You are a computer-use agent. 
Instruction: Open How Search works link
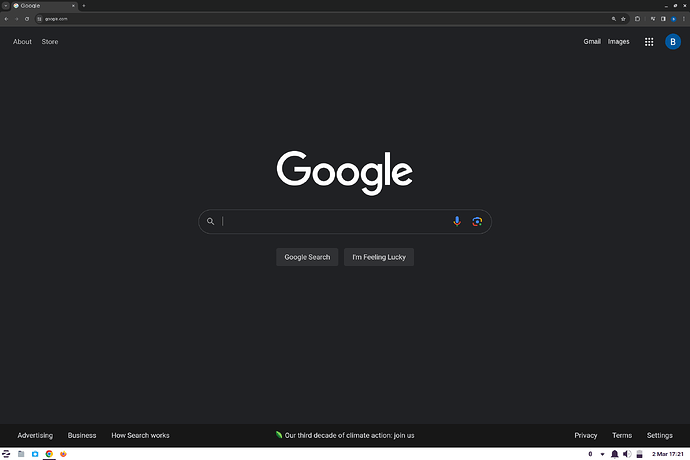(140, 435)
